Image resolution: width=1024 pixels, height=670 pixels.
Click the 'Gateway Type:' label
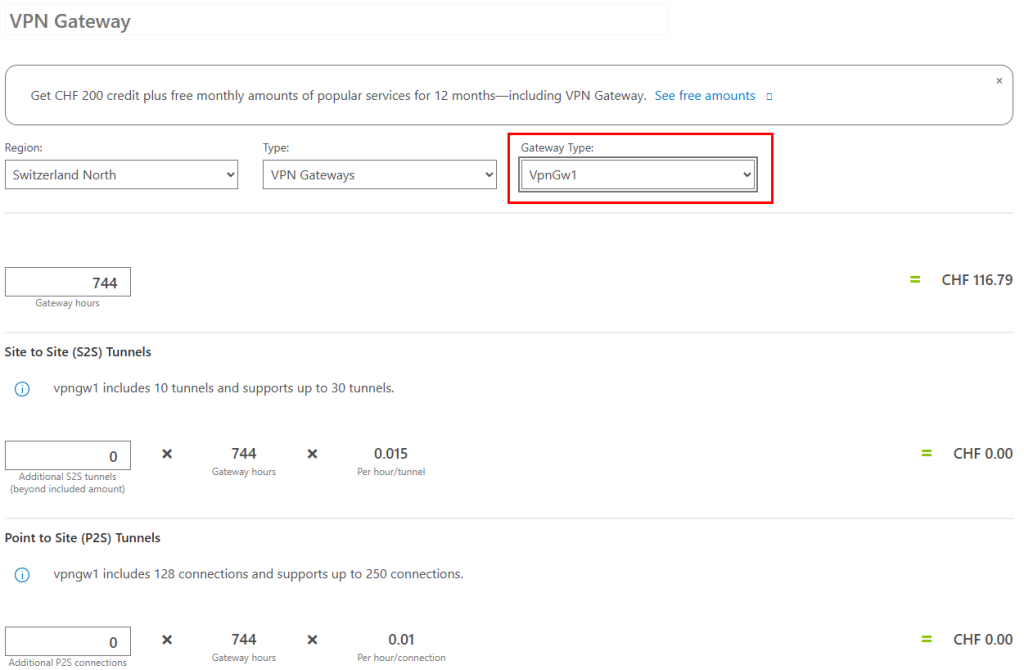click(557, 148)
